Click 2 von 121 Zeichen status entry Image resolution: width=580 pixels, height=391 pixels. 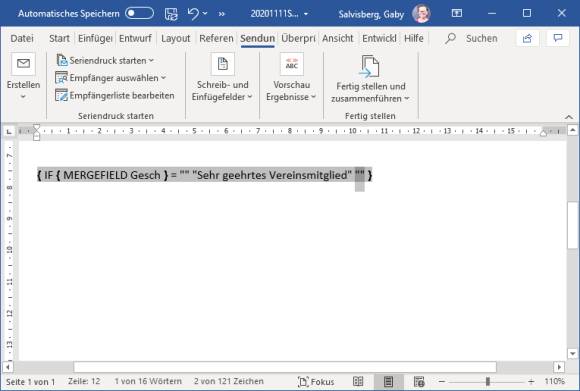tap(229, 381)
